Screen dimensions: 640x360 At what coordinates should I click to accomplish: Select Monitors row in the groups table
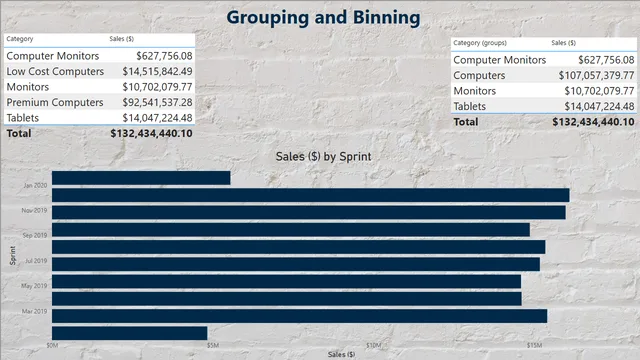tap(544, 91)
